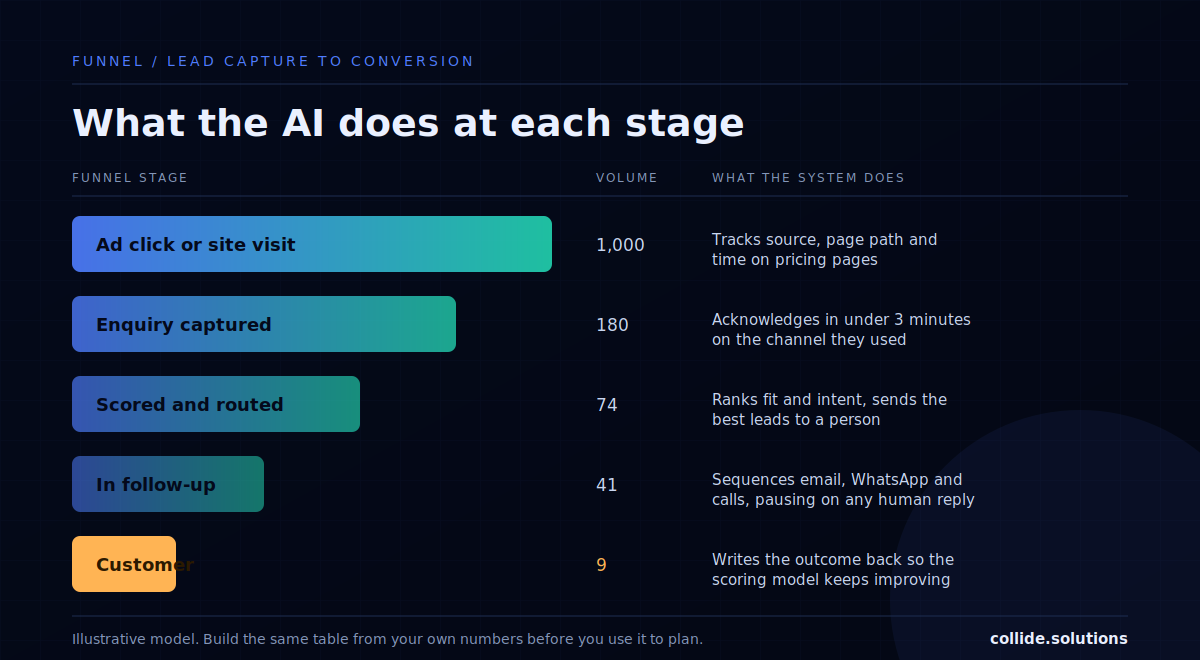
Task: Click the 'Tracks source, page path' description
Action: coord(825,250)
